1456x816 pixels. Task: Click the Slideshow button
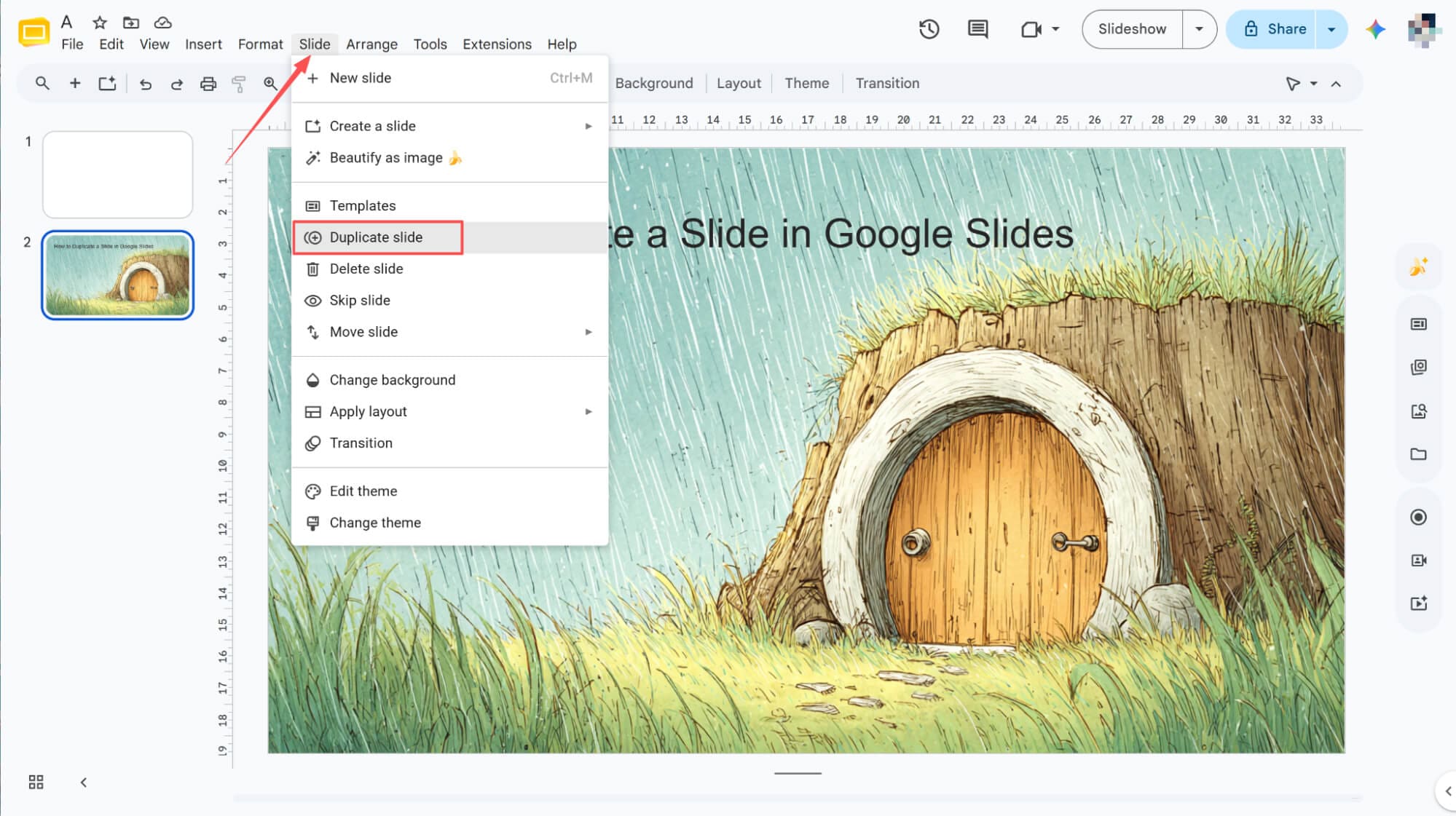pos(1132,29)
